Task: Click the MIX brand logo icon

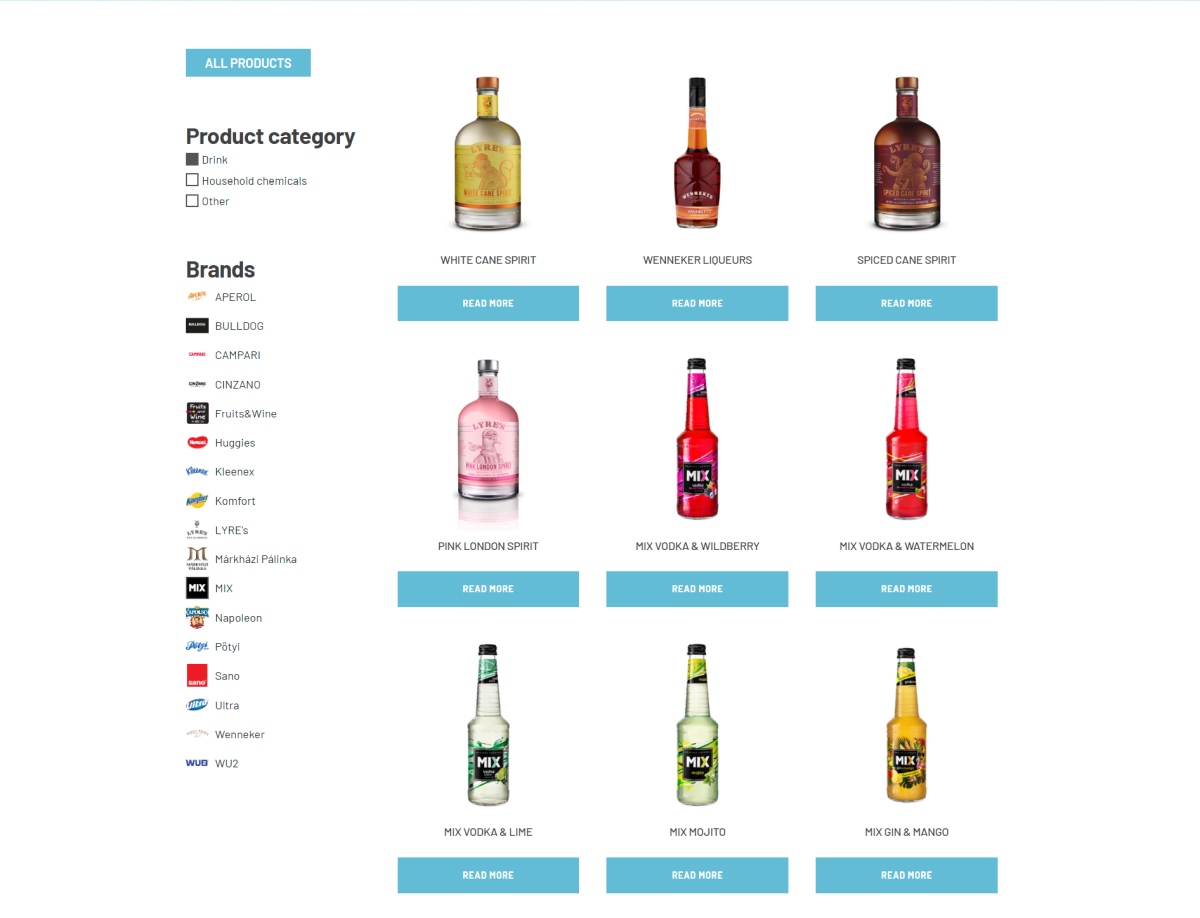Action: point(197,588)
